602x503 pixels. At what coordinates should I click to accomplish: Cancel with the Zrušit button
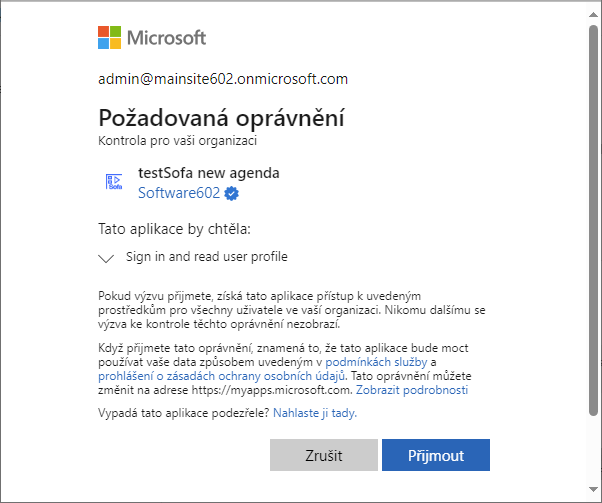[x=324, y=455]
